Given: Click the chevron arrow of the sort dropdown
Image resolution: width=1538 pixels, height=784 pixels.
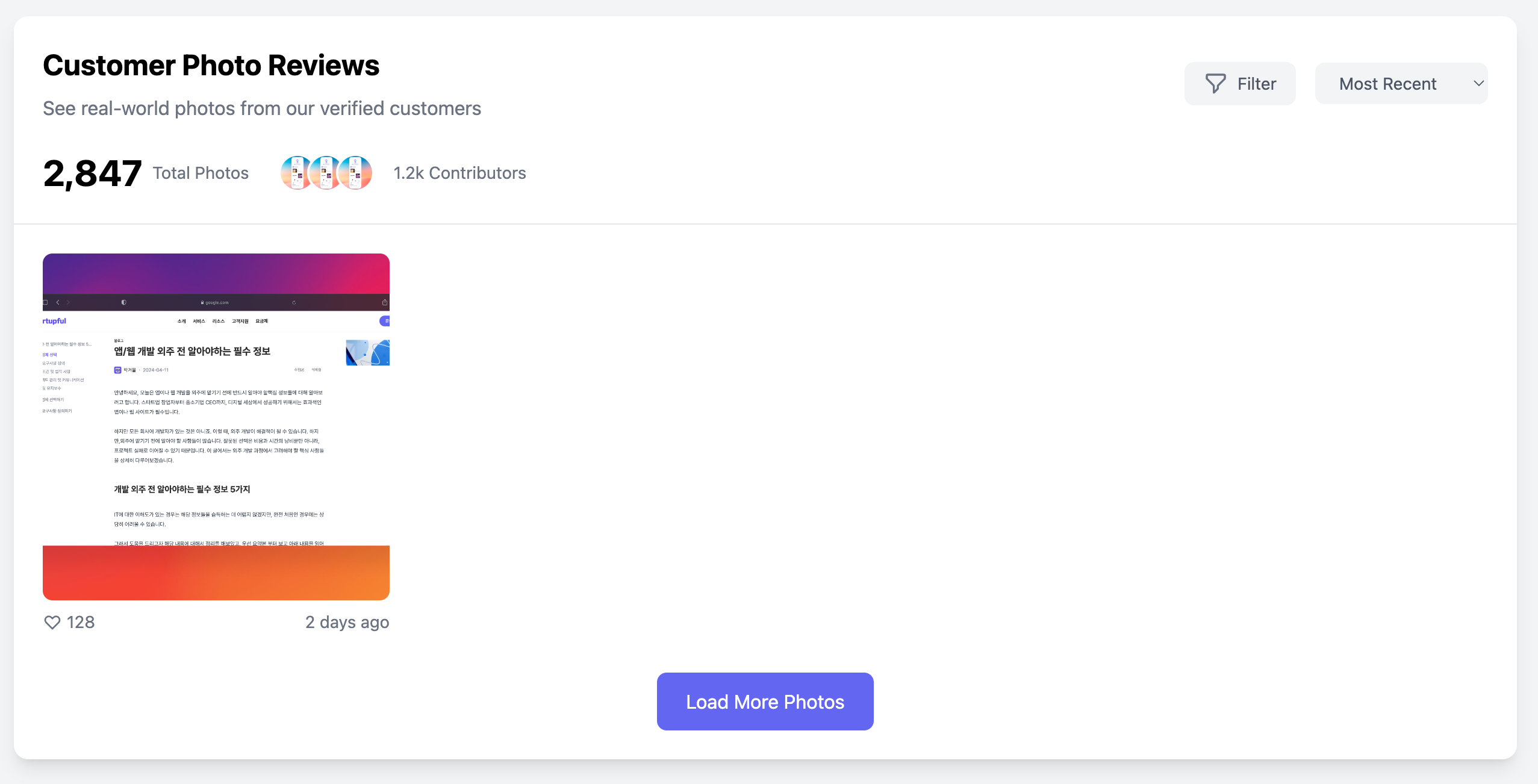Looking at the screenshot, I should 1478,84.
